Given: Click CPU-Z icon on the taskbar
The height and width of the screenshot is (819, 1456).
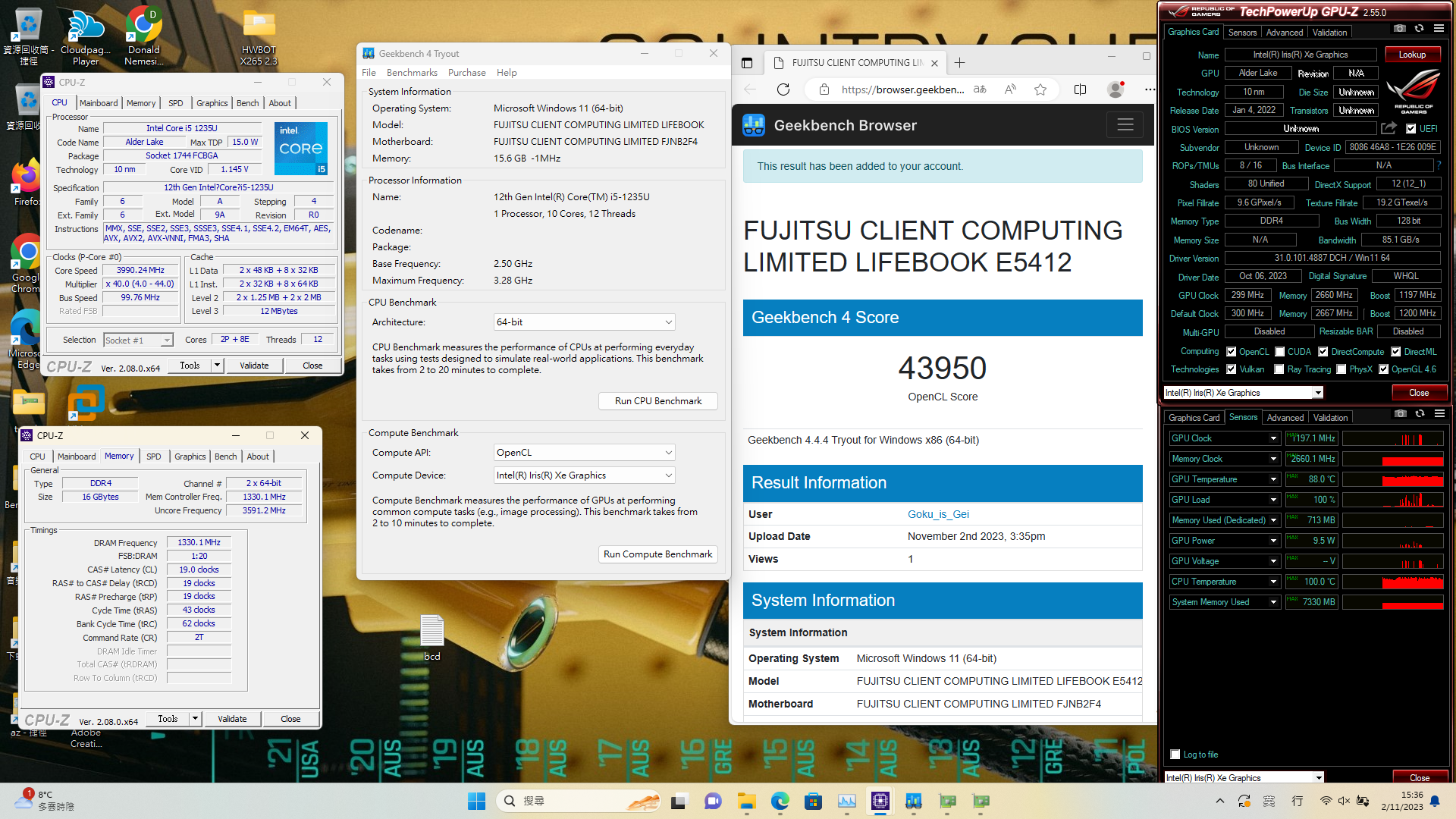Looking at the screenshot, I should coord(880,801).
